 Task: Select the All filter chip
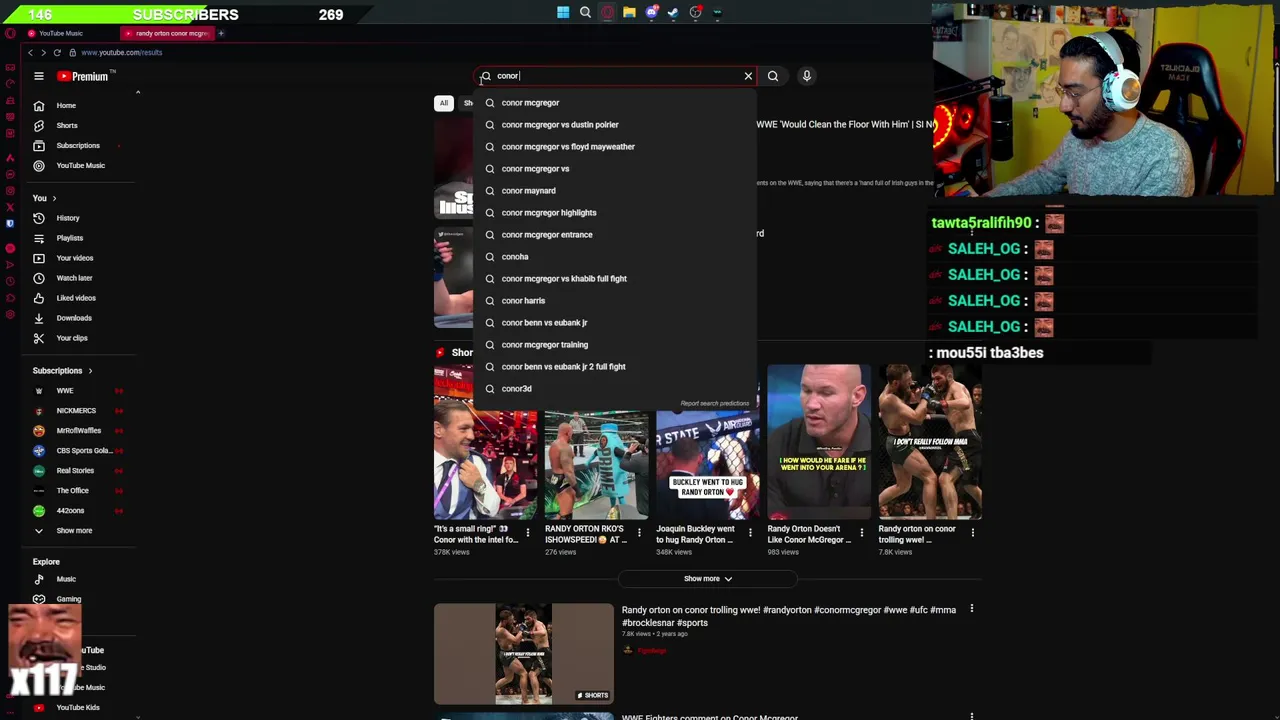pos(444,103)
